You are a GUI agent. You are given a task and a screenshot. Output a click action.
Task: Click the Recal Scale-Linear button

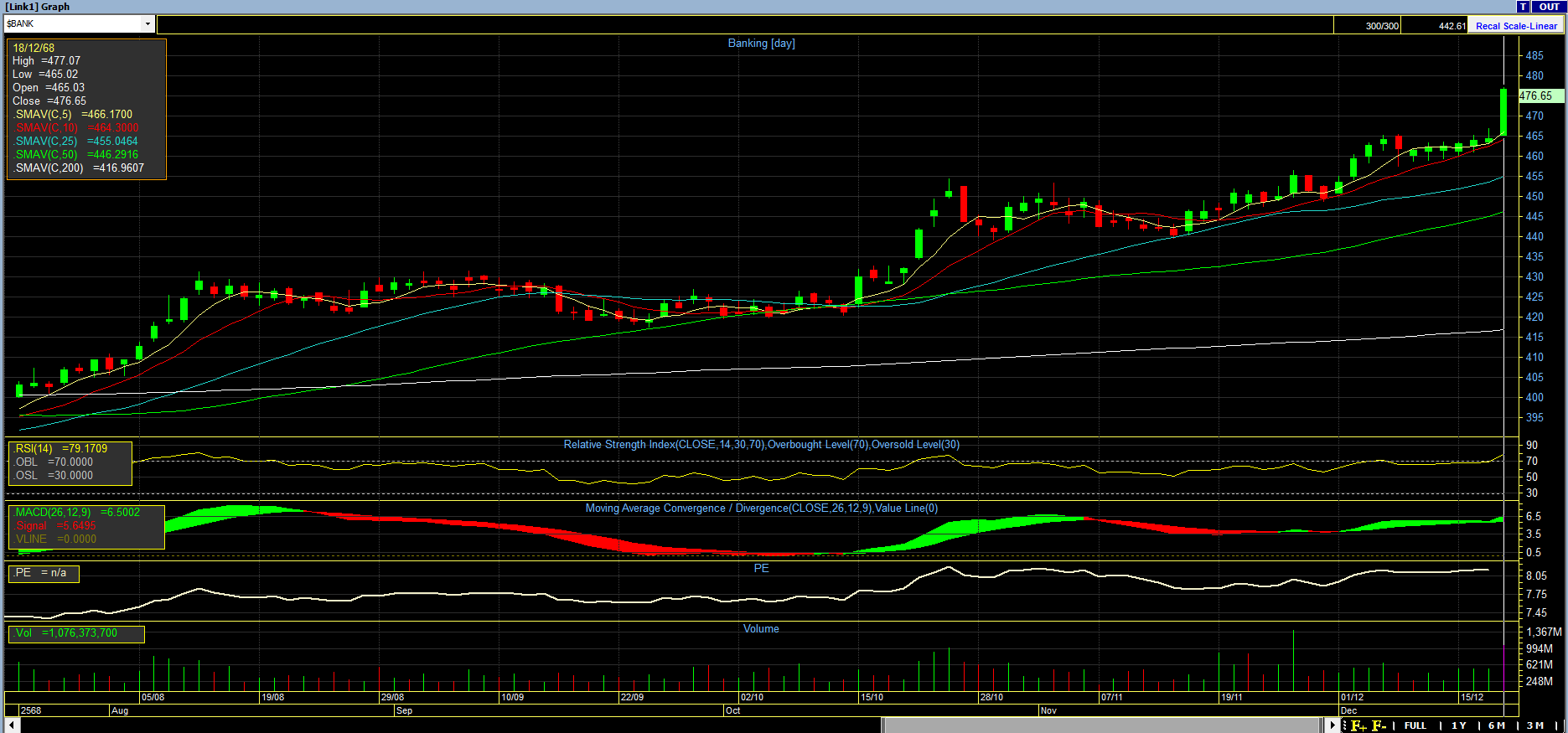[1516, 26]
